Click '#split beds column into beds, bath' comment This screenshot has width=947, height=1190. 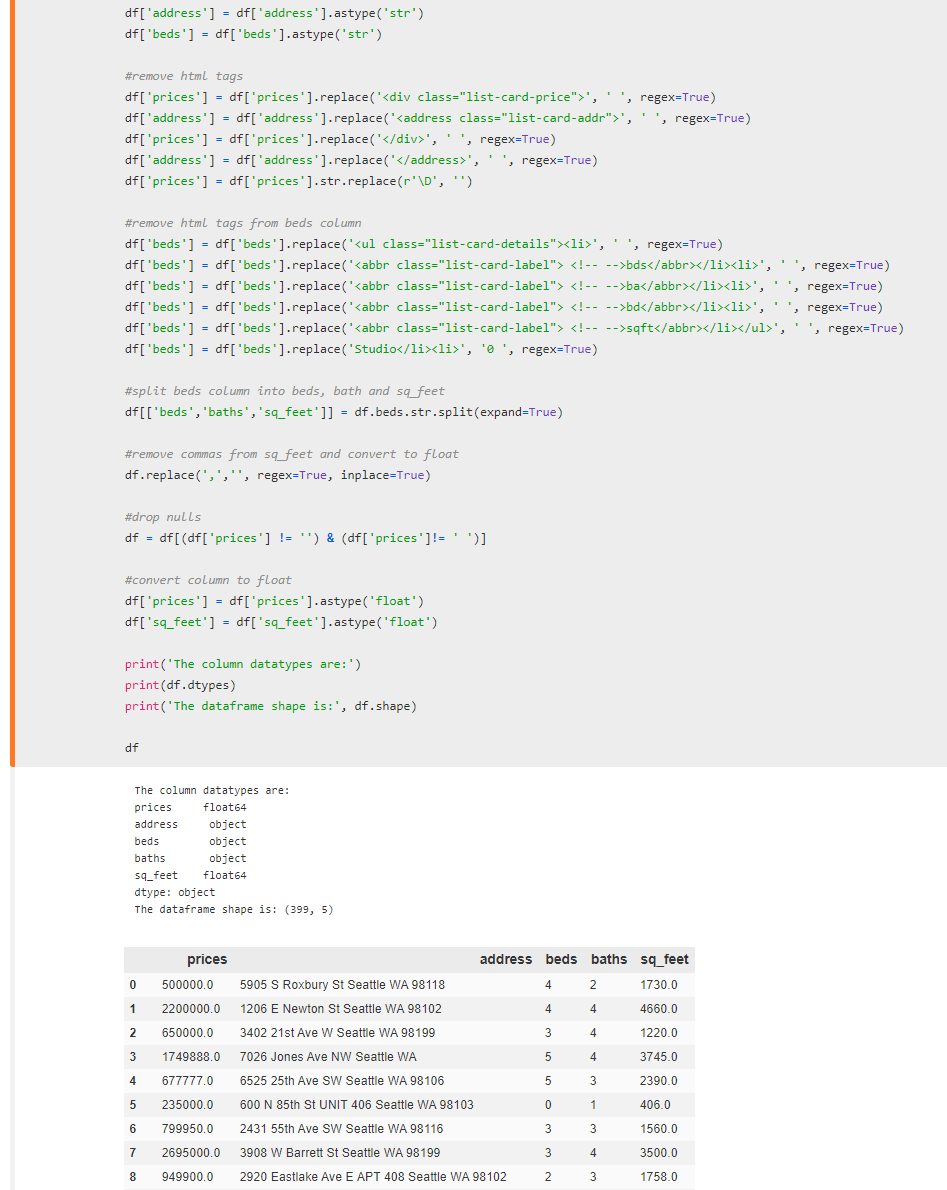tap(285, 391)
